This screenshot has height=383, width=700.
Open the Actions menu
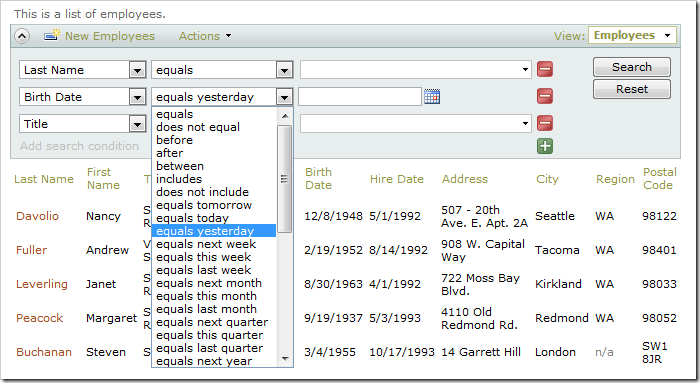(205, 36)
